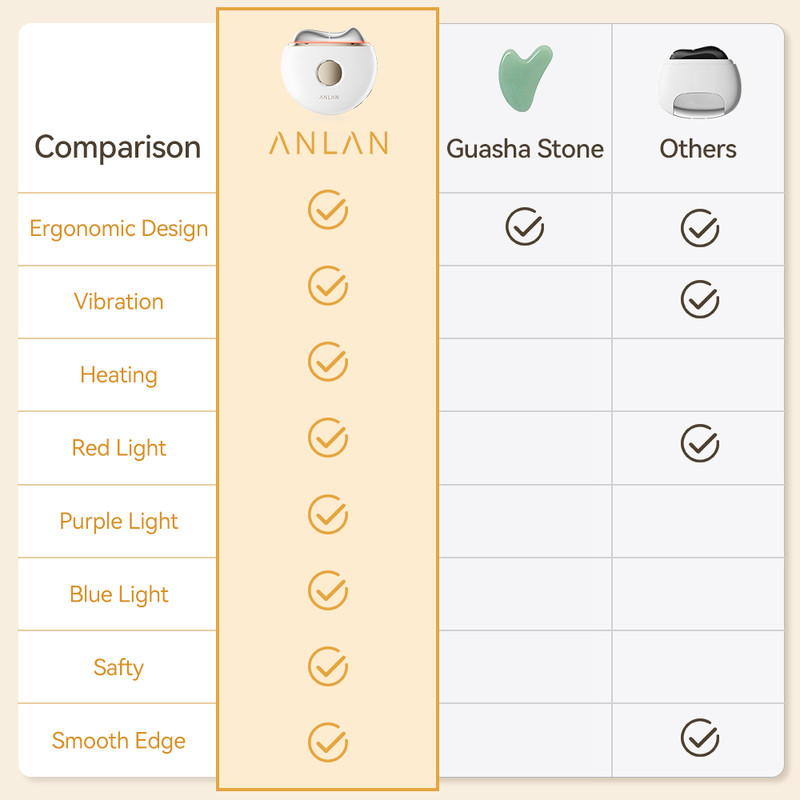Click ANLAN's Blue Light checkmark
This screenshot has width=800, height=800.
pyautogui.click(x=327, y=590)
